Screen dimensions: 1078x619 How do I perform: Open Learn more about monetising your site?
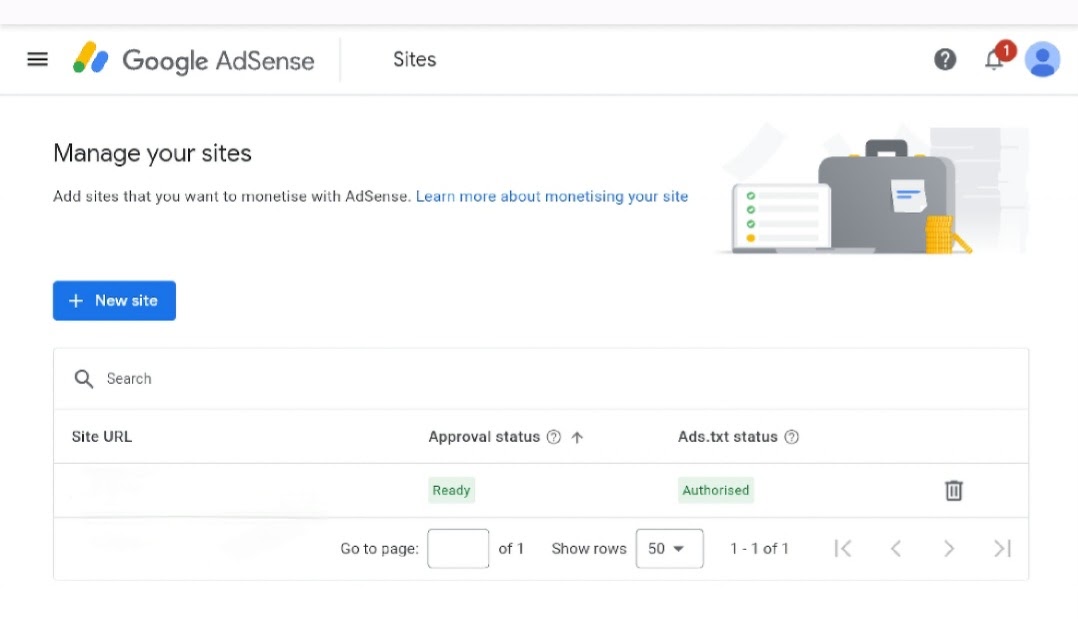coord(552,196)
